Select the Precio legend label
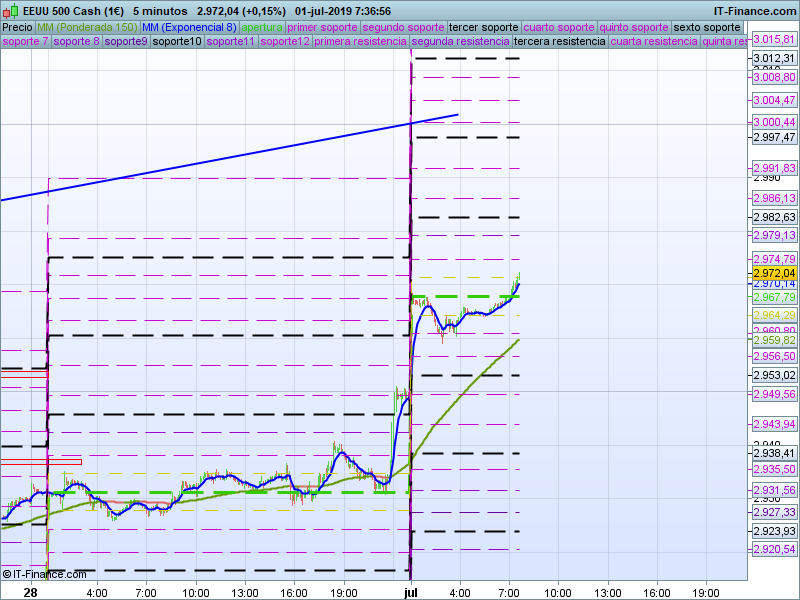800x600 pixels. pyautogui.click(x=17, y=27)
